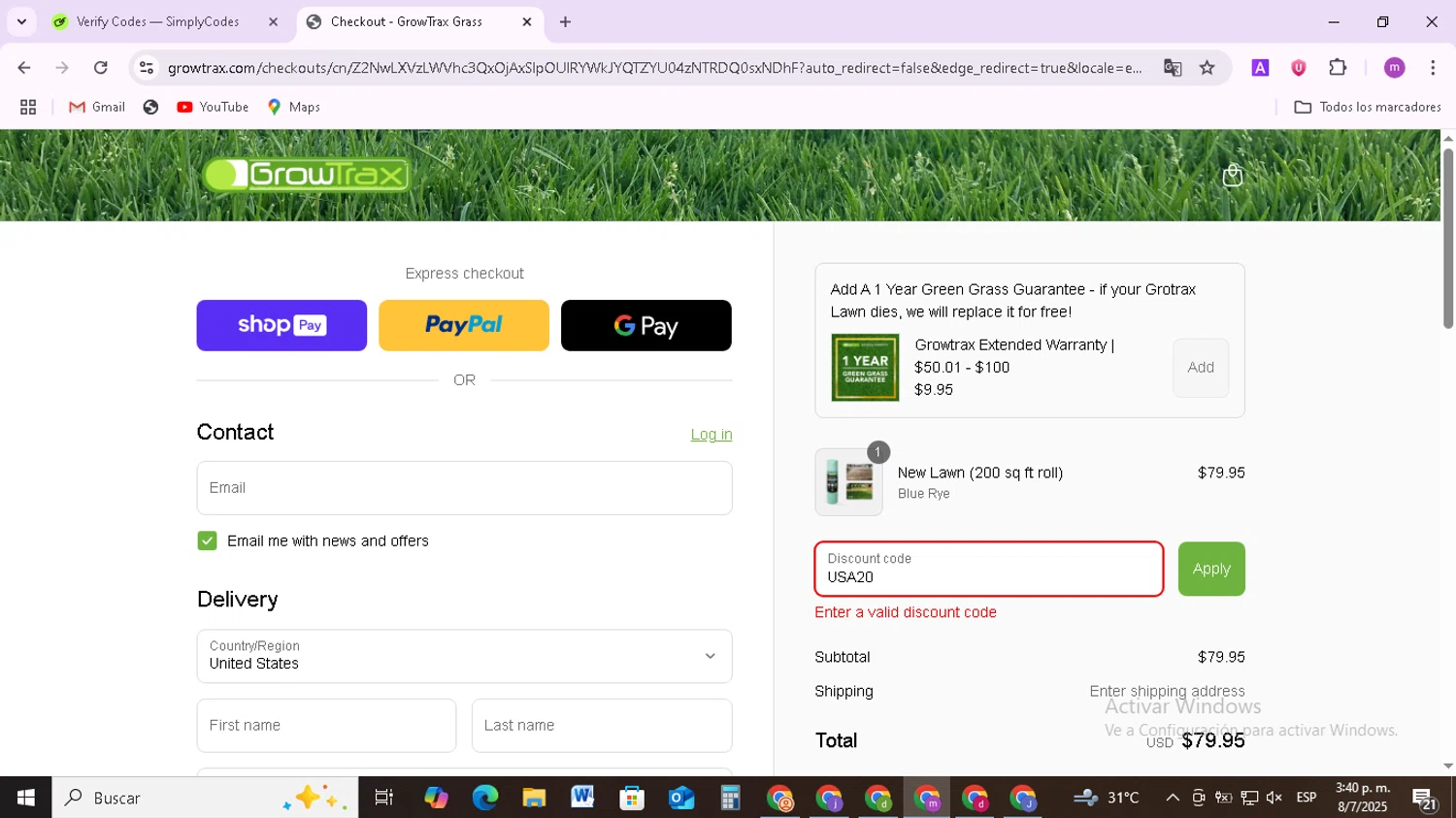Open Chrome three-dot menu

click(x=1433, y=68)
